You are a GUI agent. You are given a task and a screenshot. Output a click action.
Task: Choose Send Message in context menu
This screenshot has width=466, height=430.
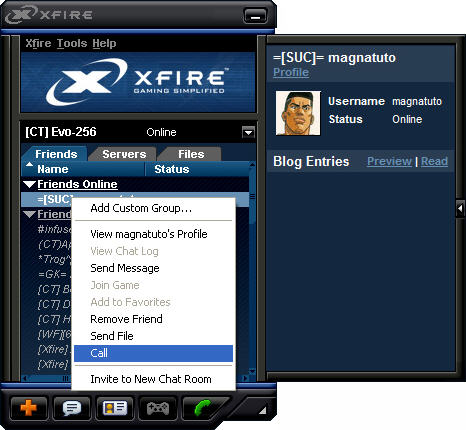point(125,268)
